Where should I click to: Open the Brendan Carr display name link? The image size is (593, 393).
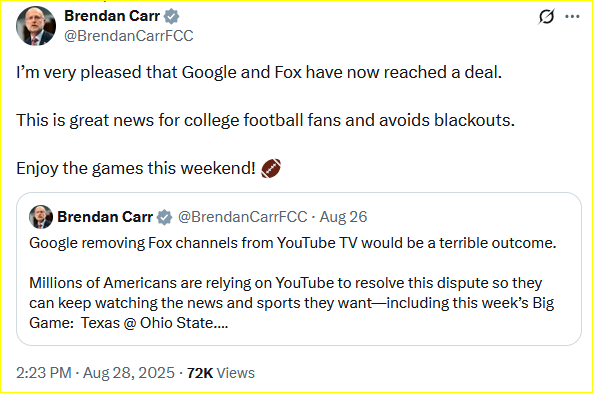coord(112,16)
